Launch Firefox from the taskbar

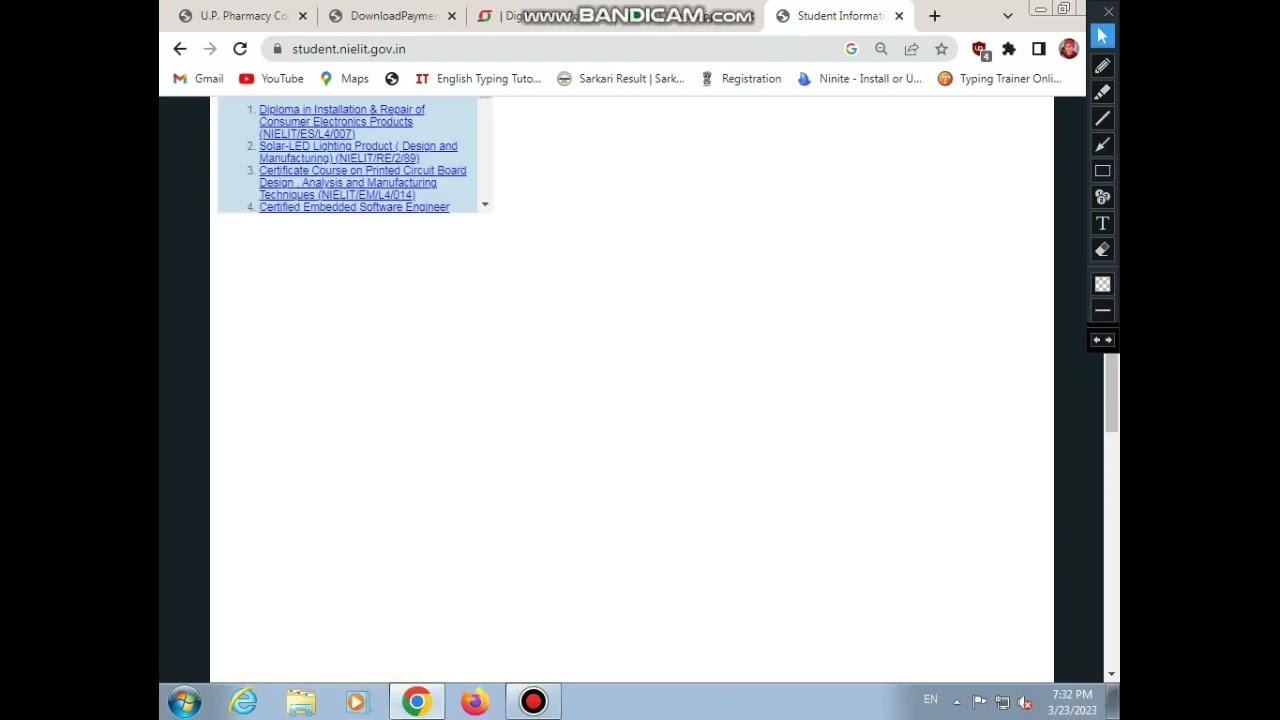click(x=474, y=702)
